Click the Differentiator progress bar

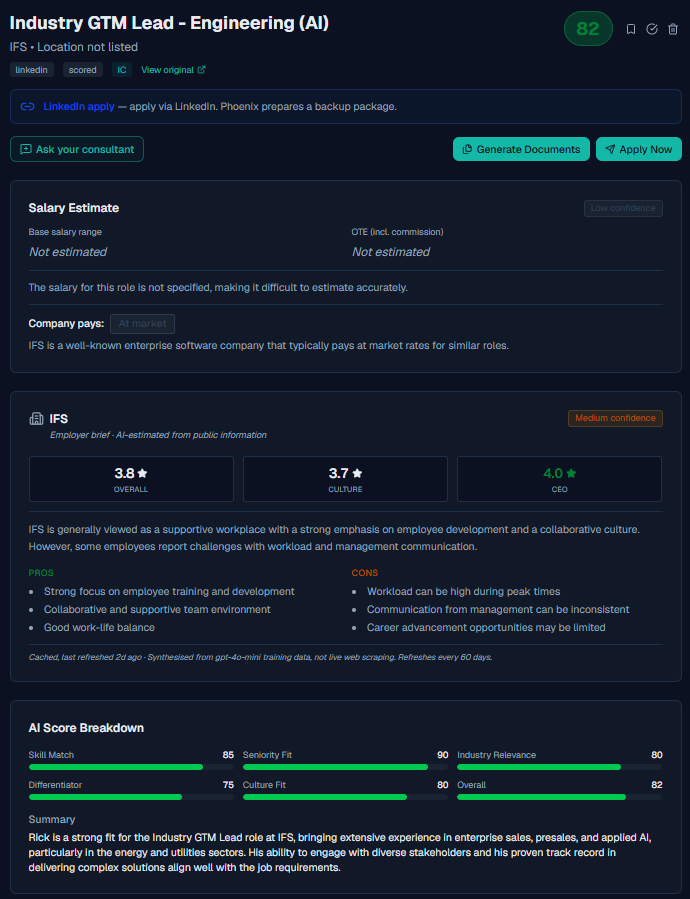[131, 797]
